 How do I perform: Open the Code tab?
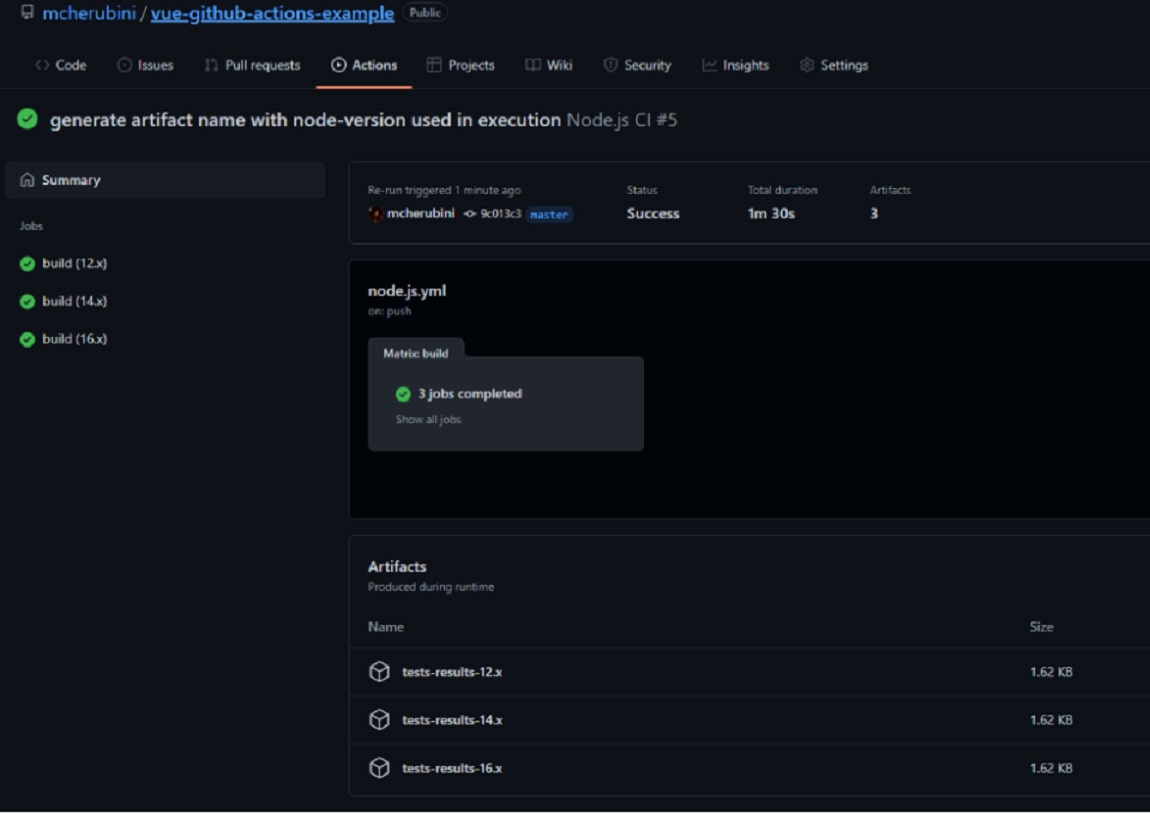coord(61,65)
